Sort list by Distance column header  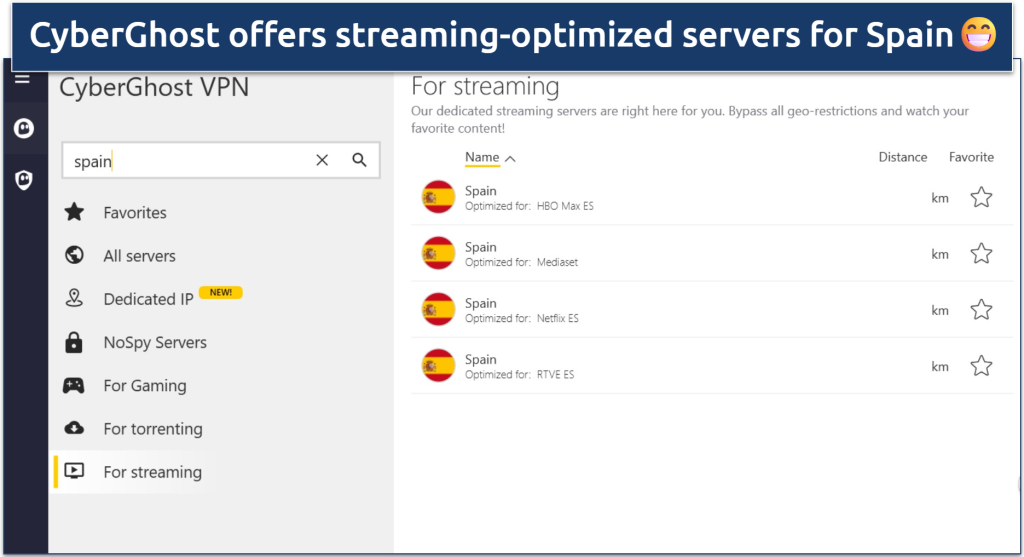click(x=902, y=157)
